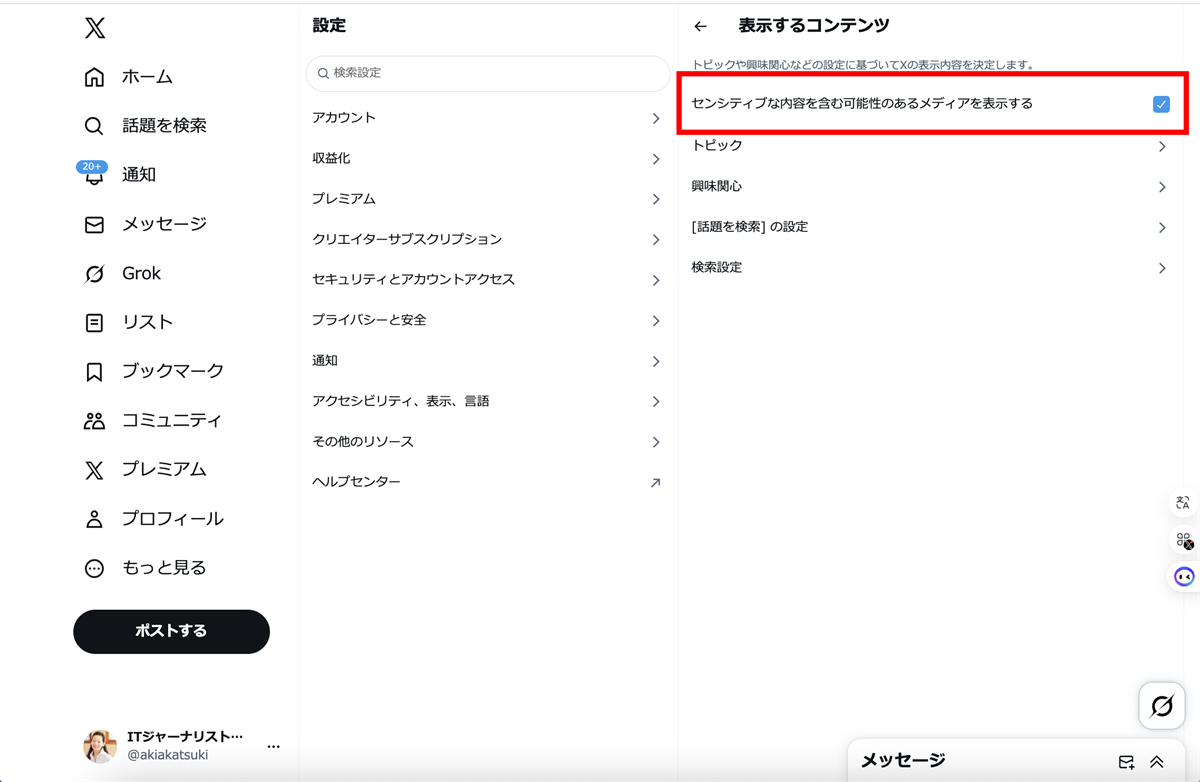Click the profile avatar of akiakatsuki
This screenshot has height=782, width=1200.
(x=100, y=746)
